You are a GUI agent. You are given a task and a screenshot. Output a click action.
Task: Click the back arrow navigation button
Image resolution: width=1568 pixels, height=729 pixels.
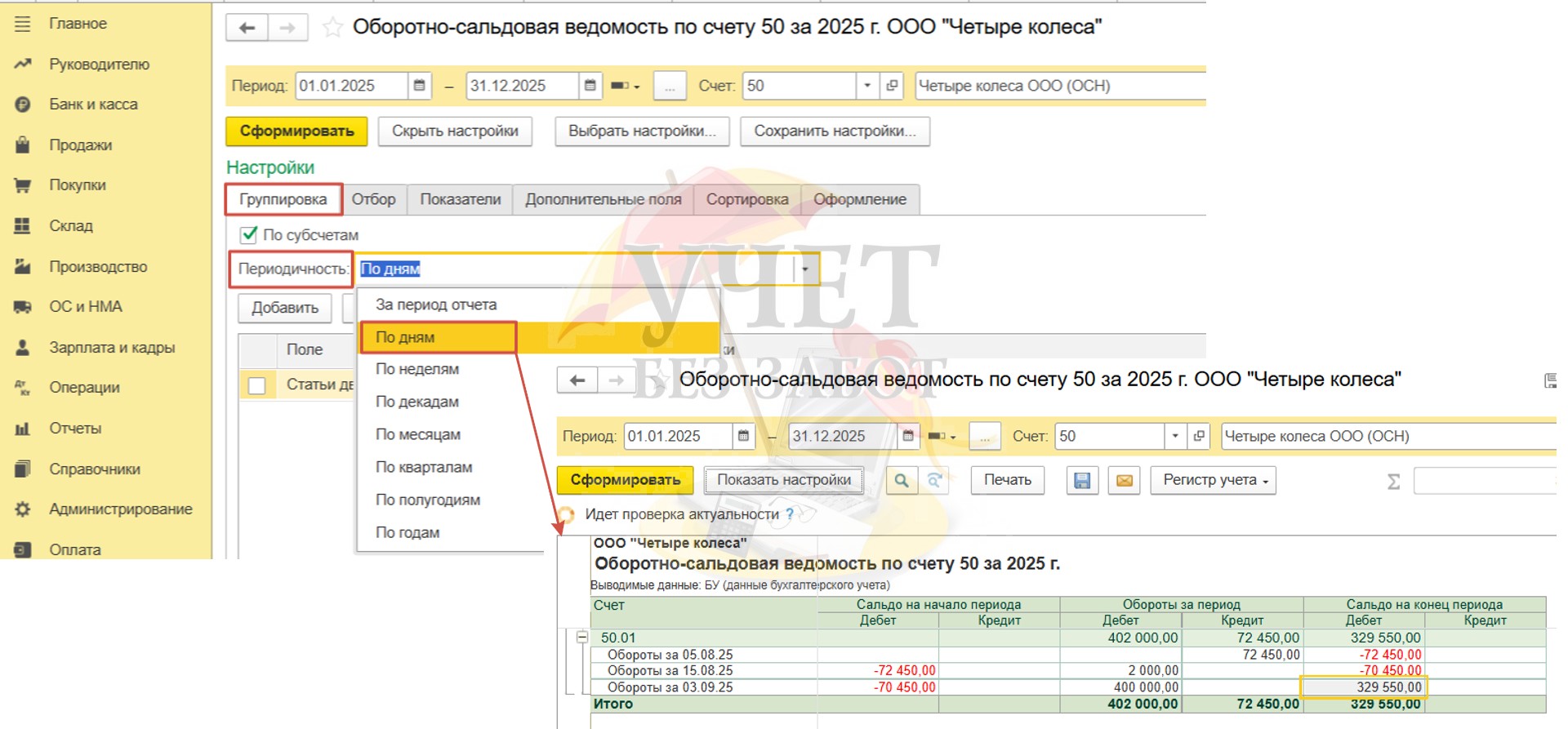point(247,28)
